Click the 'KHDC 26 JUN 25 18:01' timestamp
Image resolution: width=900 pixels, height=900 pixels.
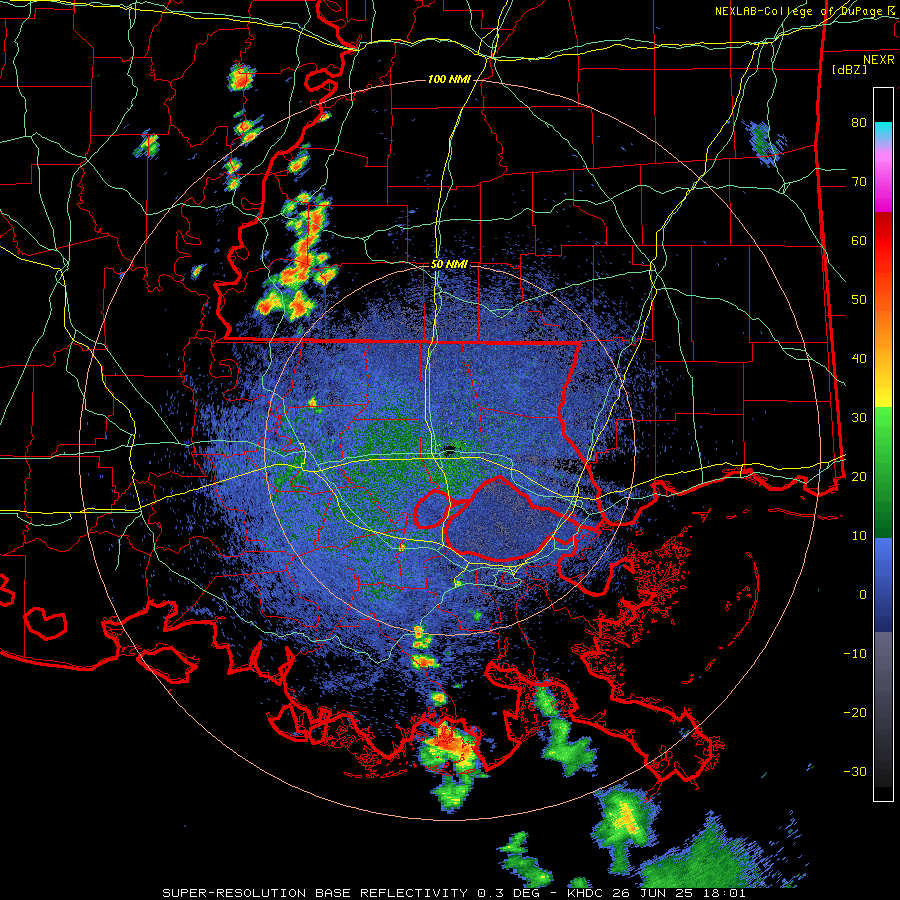[x=656, y=893]
